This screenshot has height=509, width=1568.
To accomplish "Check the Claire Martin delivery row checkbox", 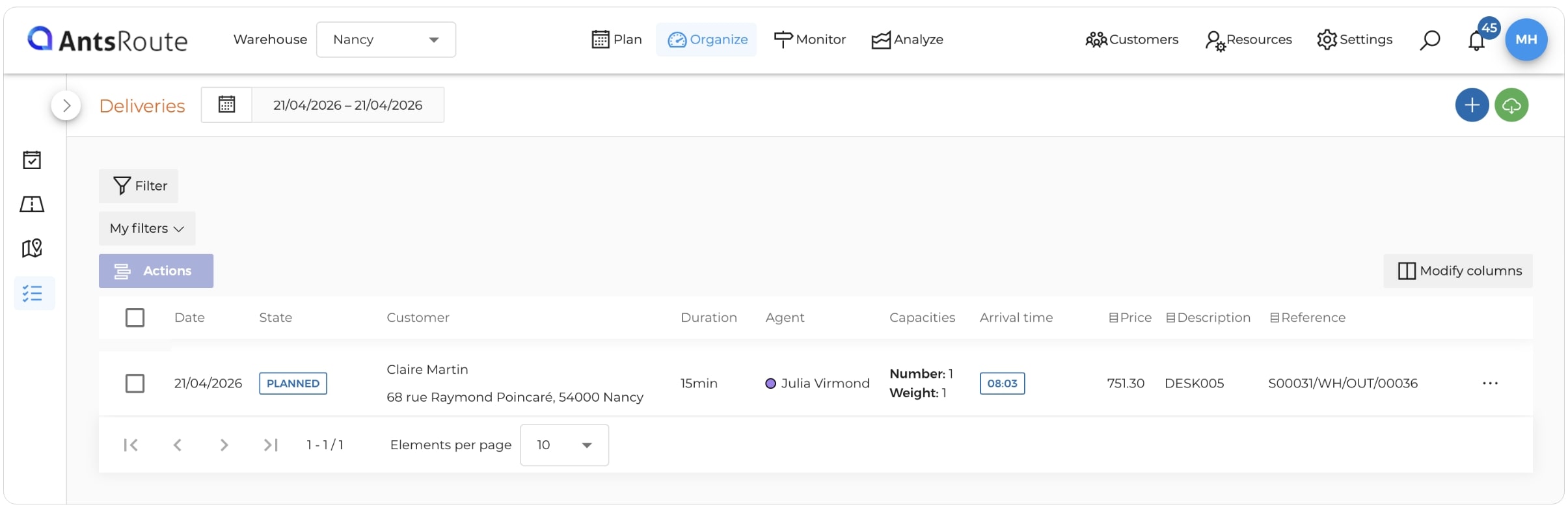I will 135,384.
